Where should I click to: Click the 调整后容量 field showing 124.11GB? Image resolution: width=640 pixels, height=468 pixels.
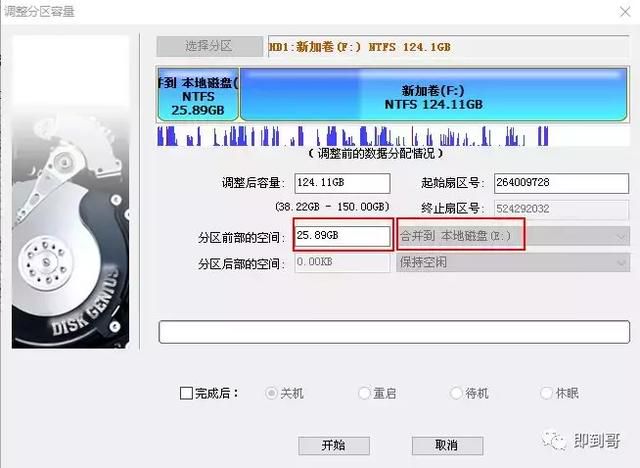tap(342, 183)
